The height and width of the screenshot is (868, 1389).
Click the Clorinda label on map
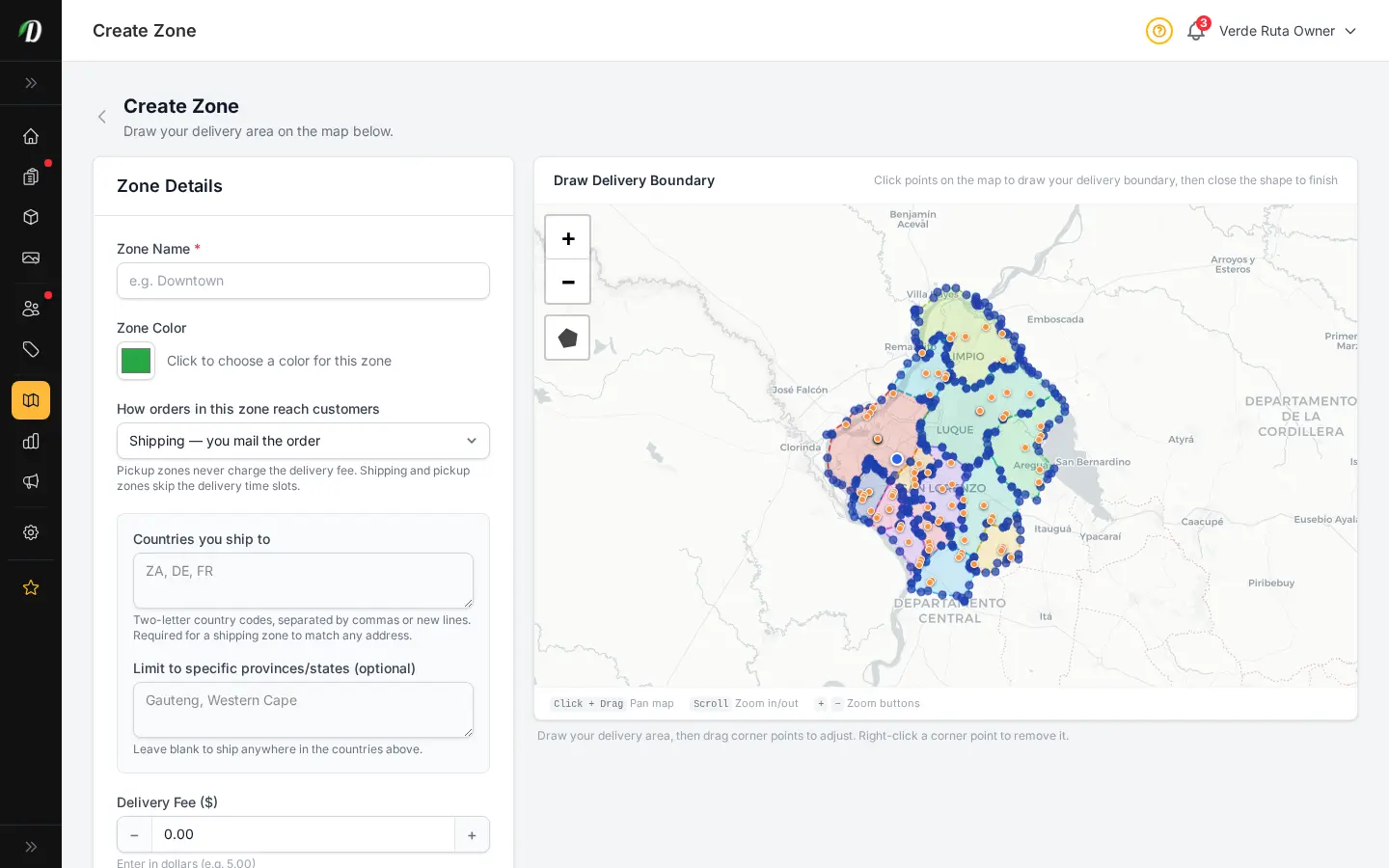coord(800,448)
